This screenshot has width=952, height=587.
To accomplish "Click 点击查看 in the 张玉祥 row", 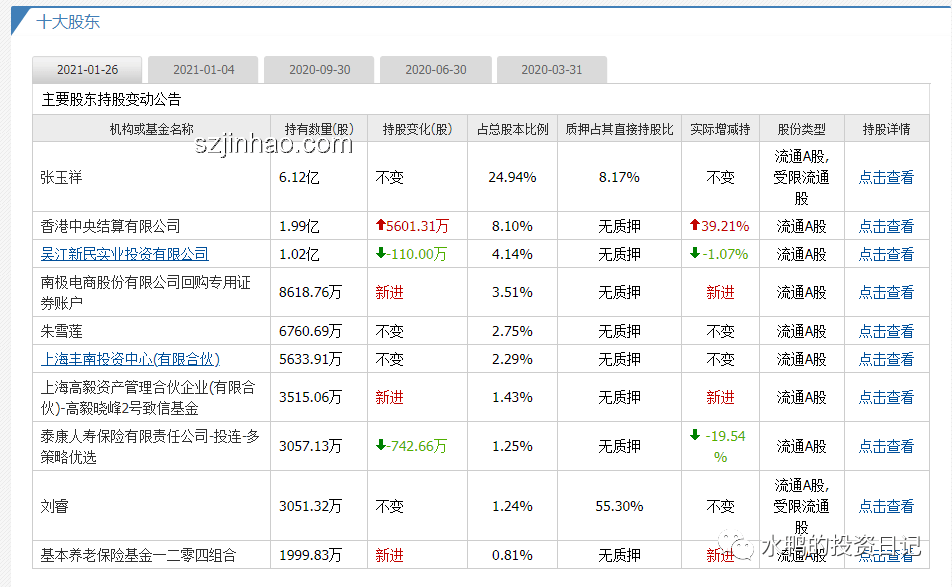I will [886, 177].
